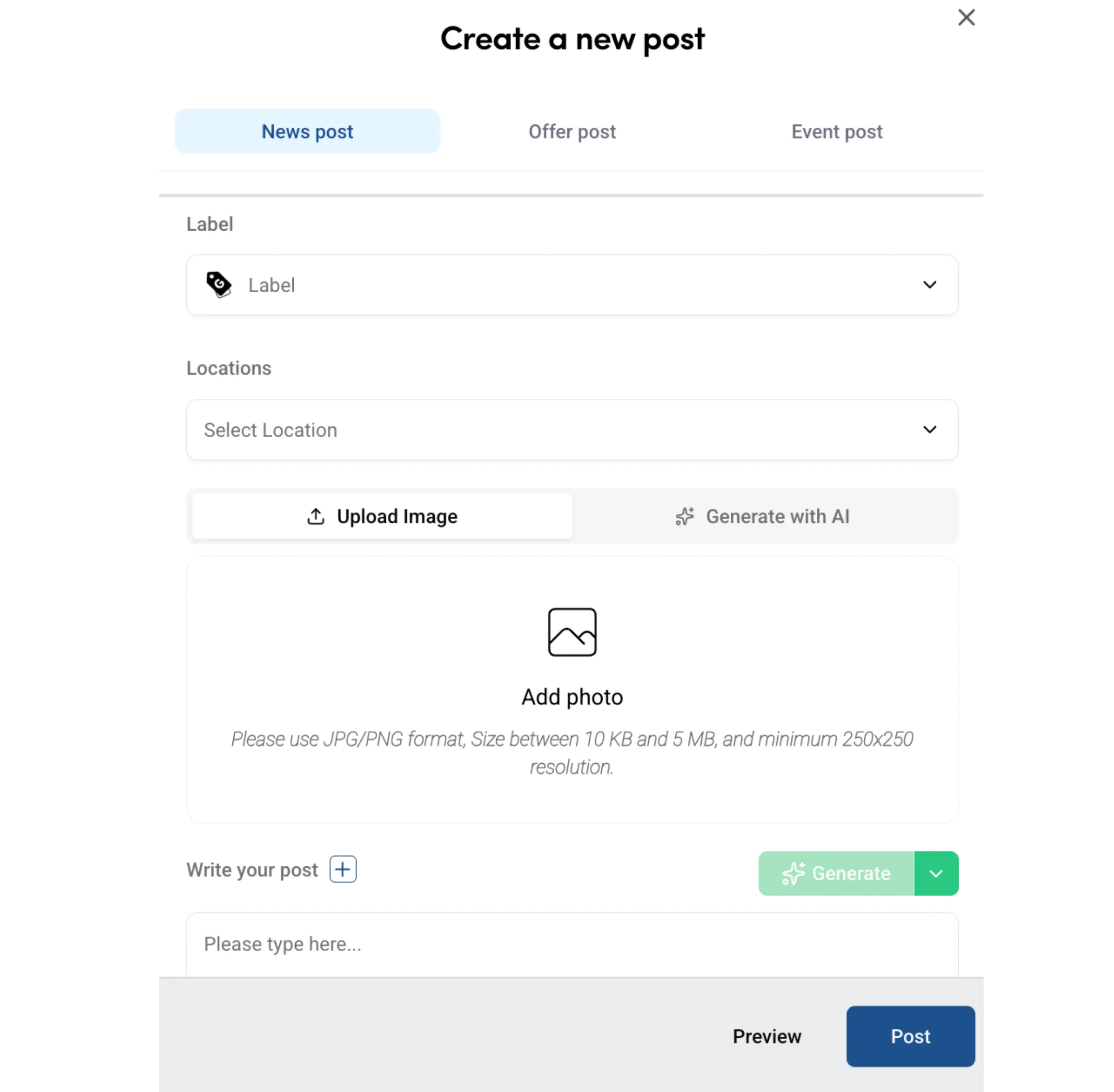Expand the Generate button dropdown arrow
1114x1092 pixels.
pyautogui.click(x=936, y=873)
